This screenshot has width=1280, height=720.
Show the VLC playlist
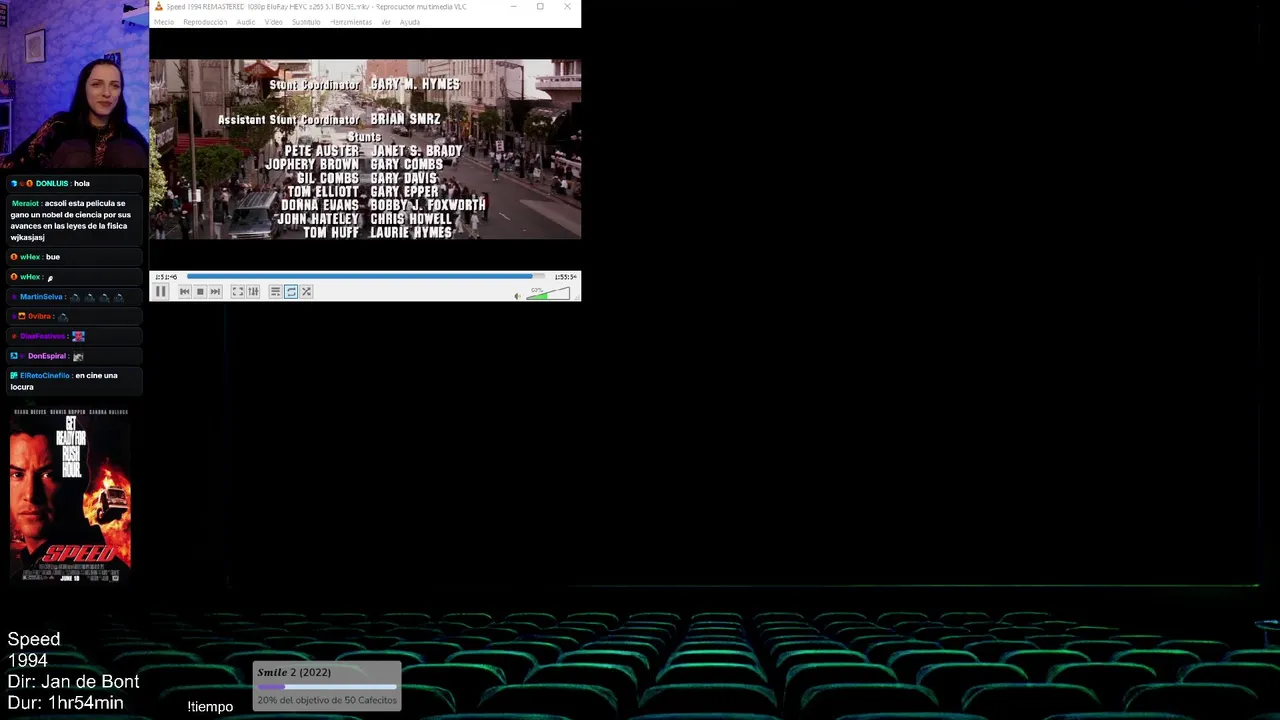point(275,292)
